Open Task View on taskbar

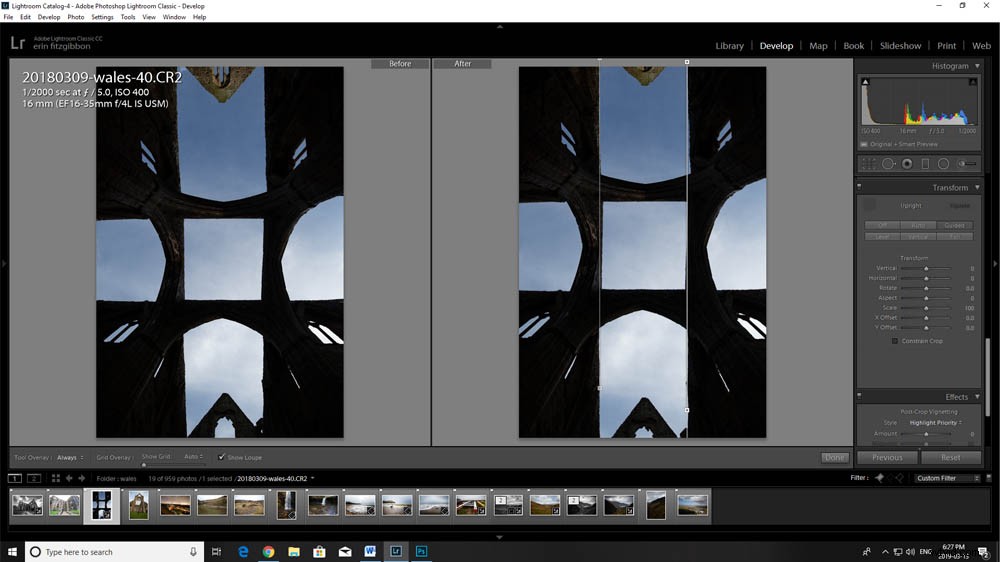(216, 552)
